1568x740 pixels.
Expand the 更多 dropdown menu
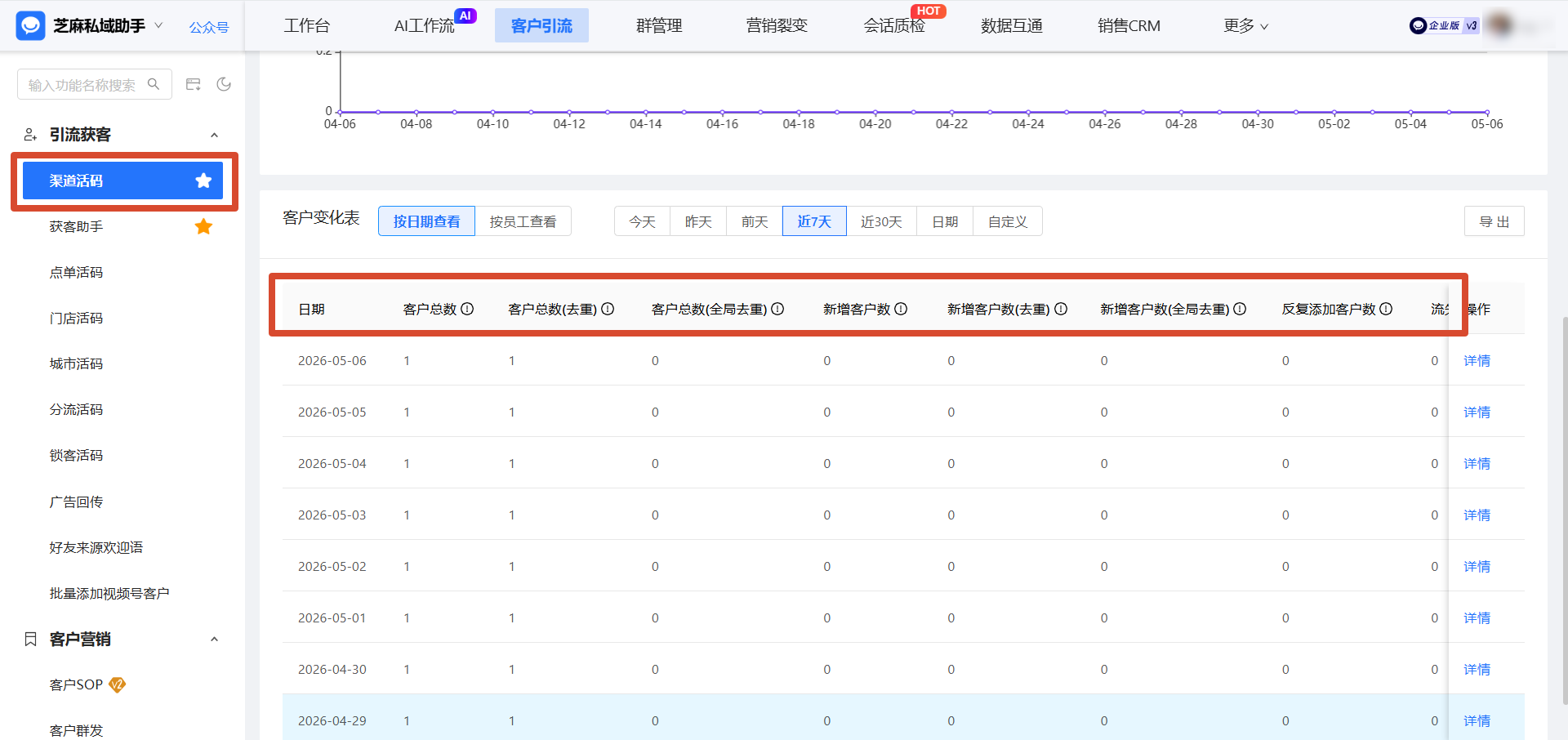(x=1245, y=26)
